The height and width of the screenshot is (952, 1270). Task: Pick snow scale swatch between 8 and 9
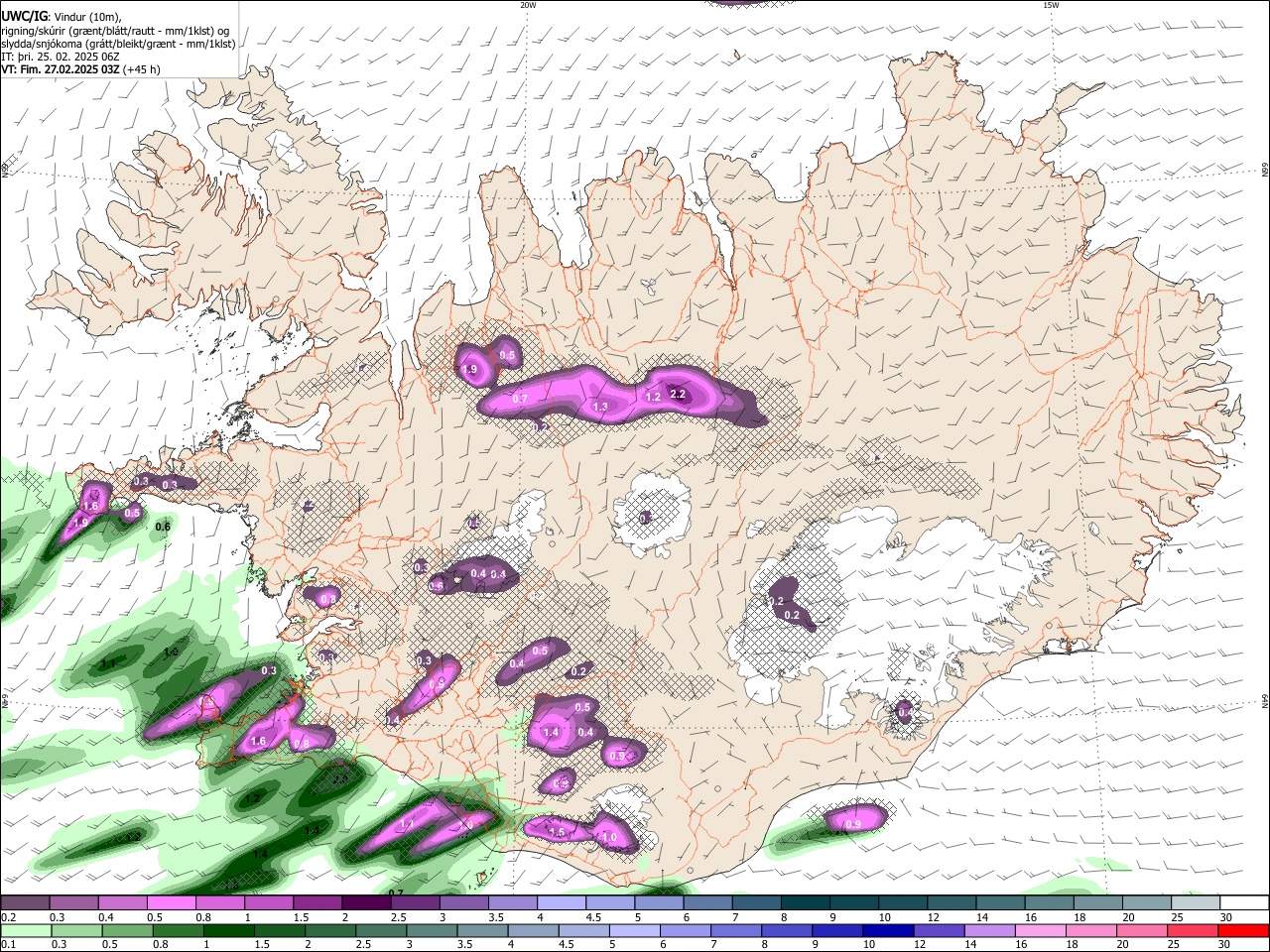(806, 902)
